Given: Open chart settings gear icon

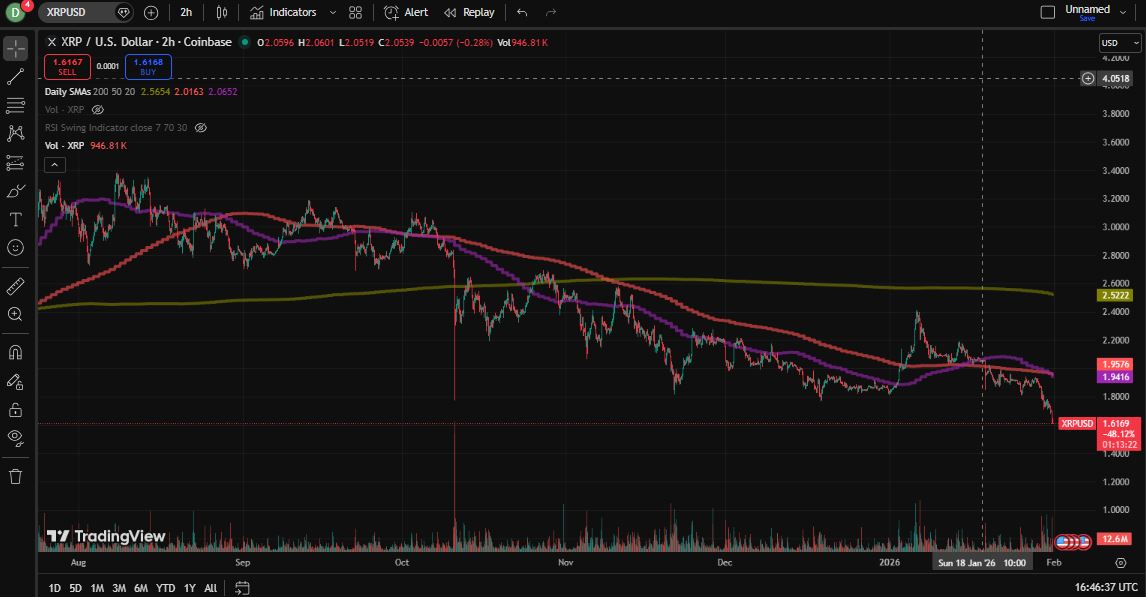Looking at the screenshot, I should (1120, 563).
